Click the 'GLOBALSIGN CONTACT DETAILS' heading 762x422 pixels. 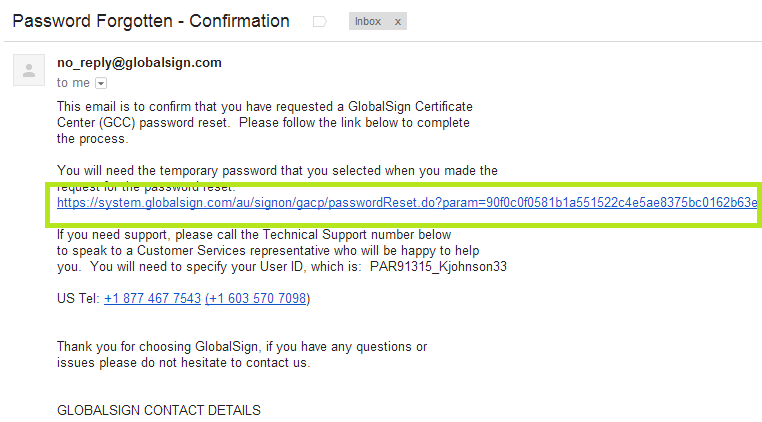click(x=159, y=410)
